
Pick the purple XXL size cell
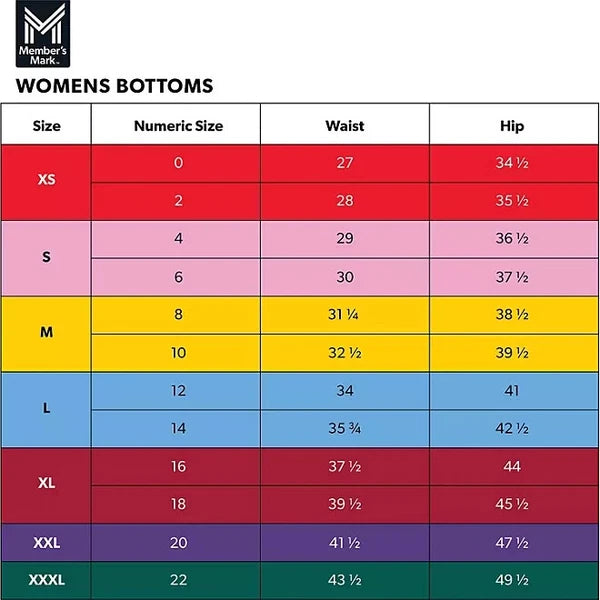[x=47, y=542]
